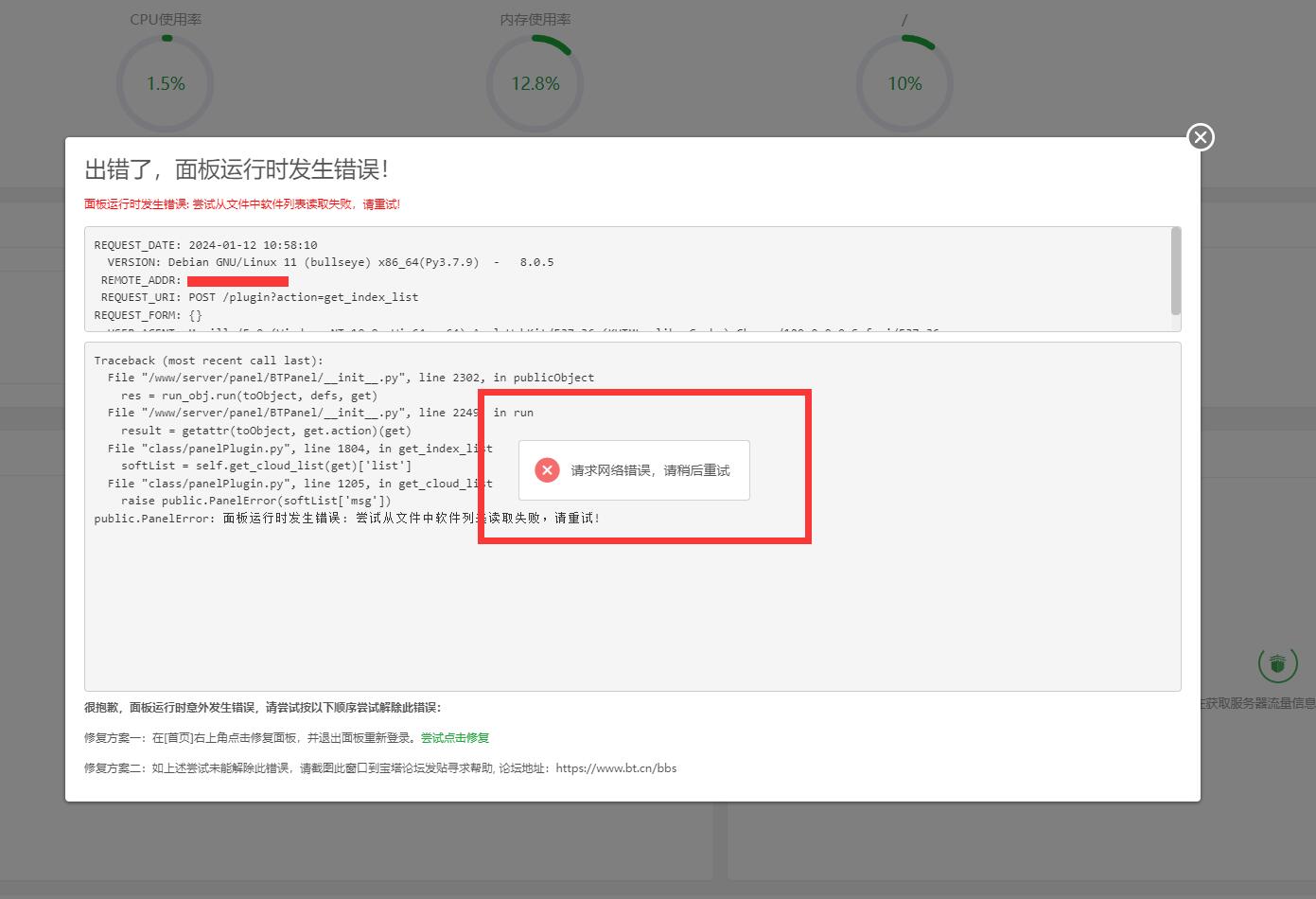Click the final public.PanelError message line

(x=346, y=519)
